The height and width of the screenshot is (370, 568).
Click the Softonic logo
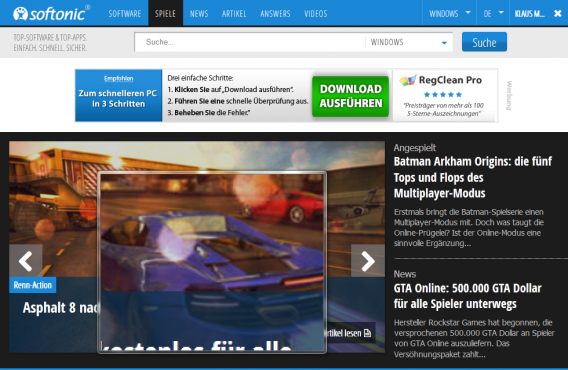pyautogui.click(x=51, y=13)
